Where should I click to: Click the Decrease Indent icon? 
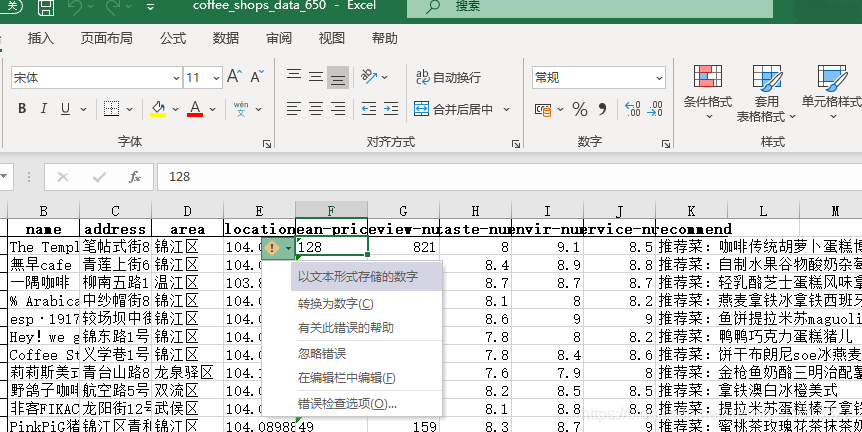click(x=369, y=109)
